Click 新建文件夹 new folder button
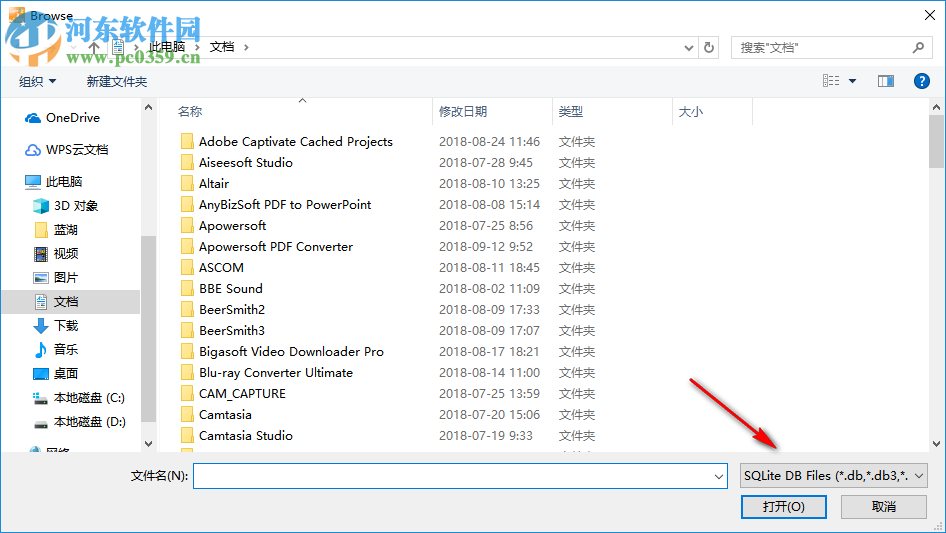The height and width of the screenshot is (533, 946). pyautogui.click(x=117, y=81)
